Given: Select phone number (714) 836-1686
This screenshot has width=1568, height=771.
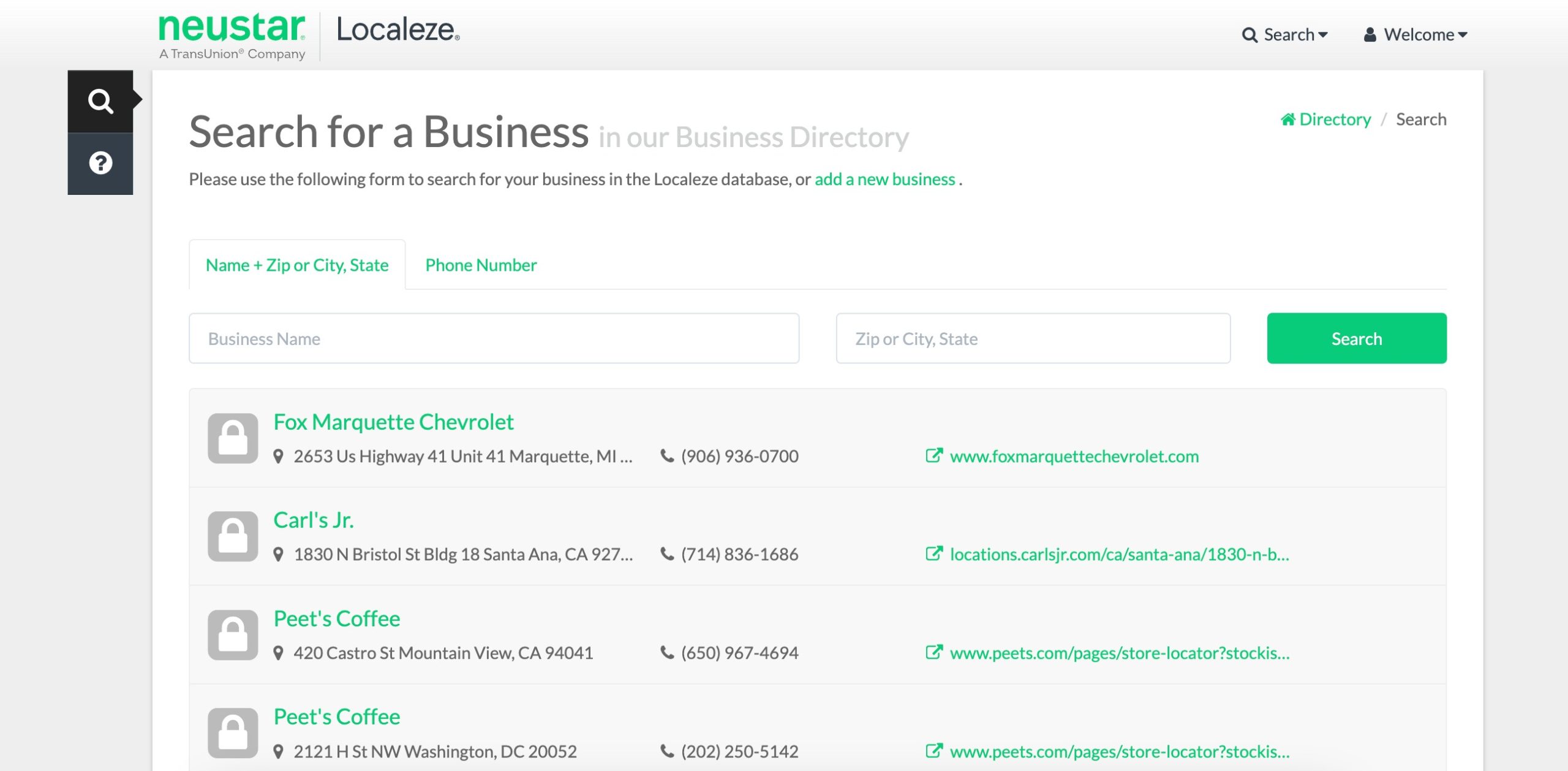Looking at the screenshot, I should [x=740, y=554].
